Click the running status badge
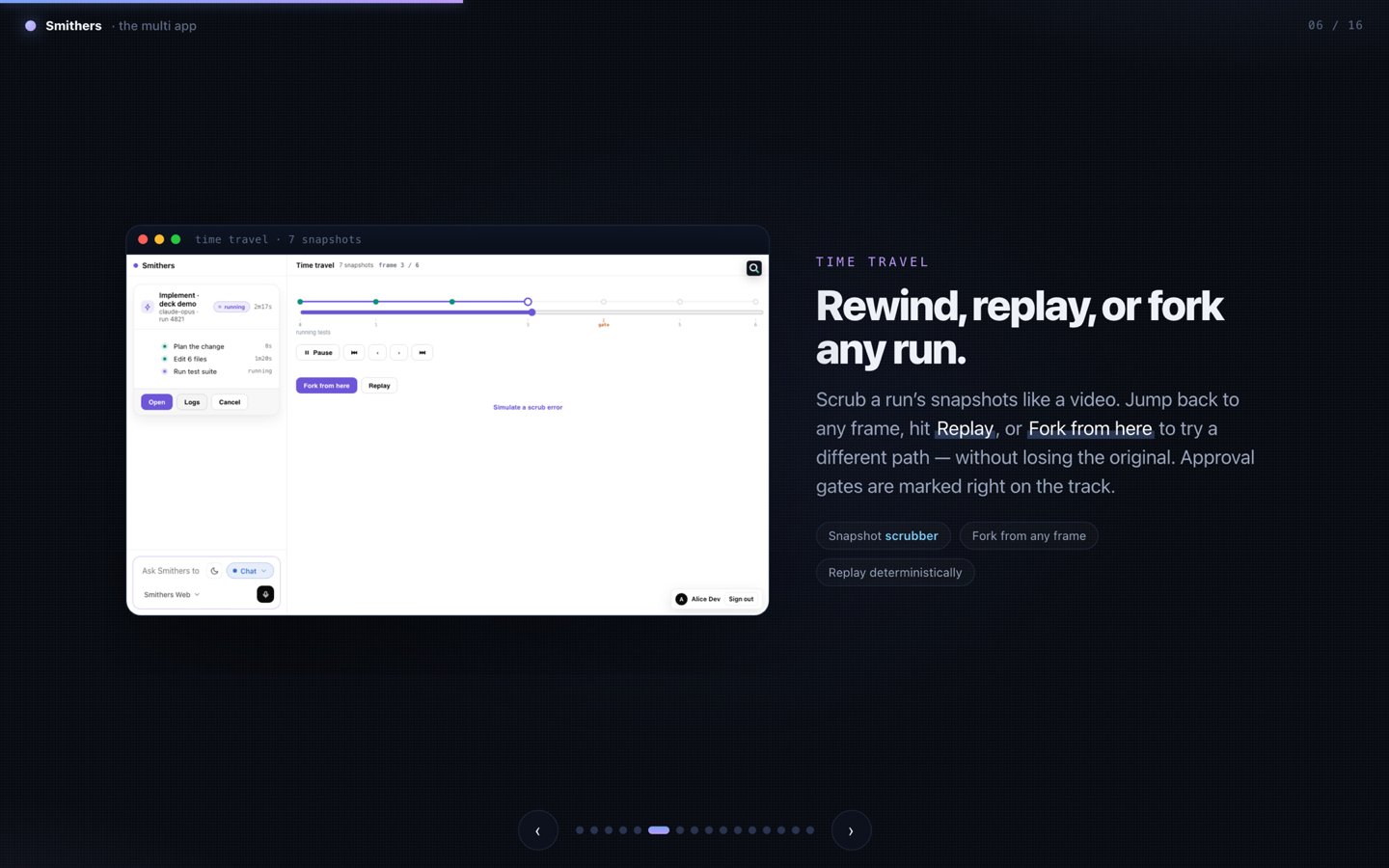This screenshot has height=868, width=1389. pos(231,307)
